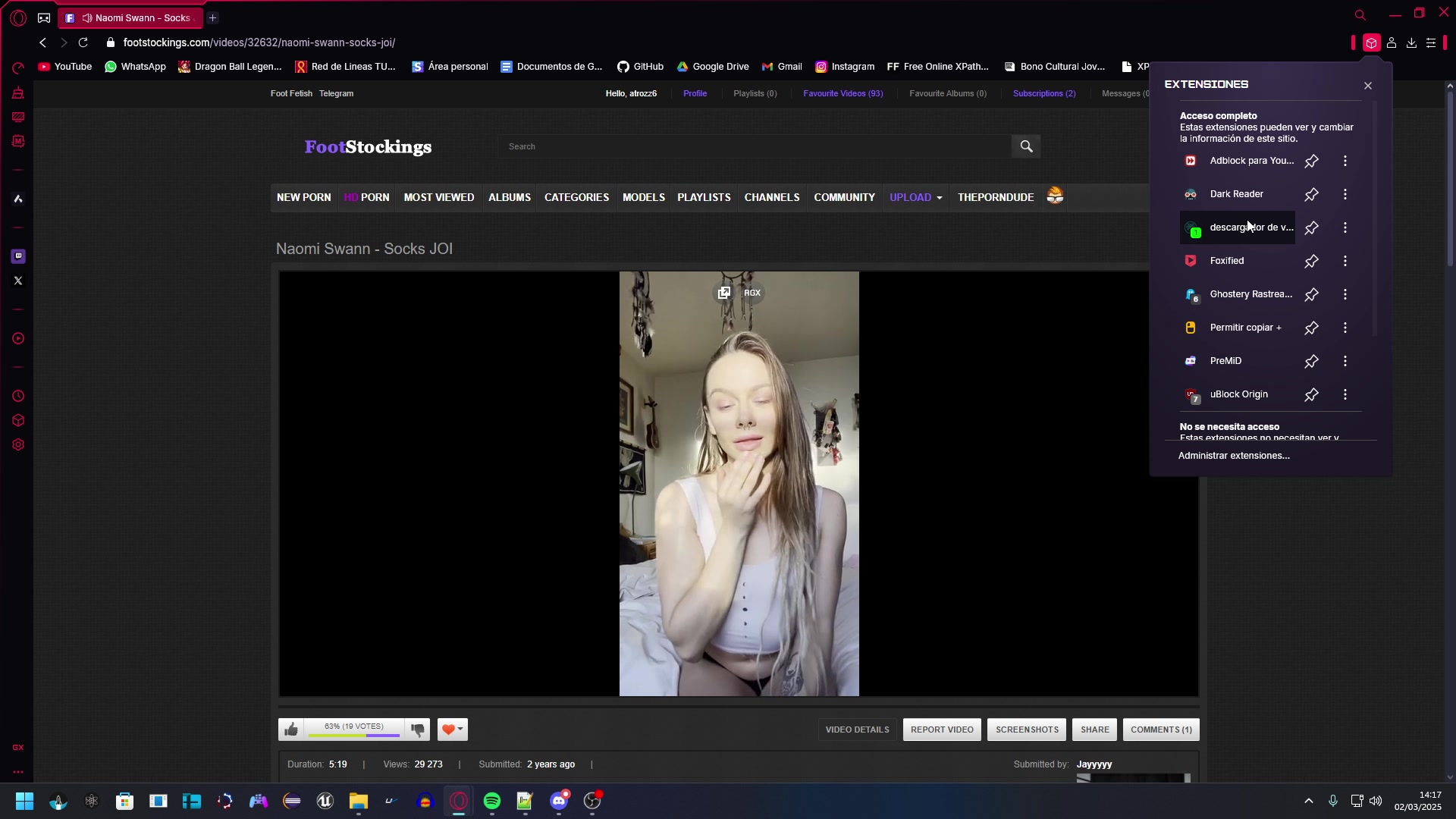Launch Spotify from the taskbar

click(492, 802)
